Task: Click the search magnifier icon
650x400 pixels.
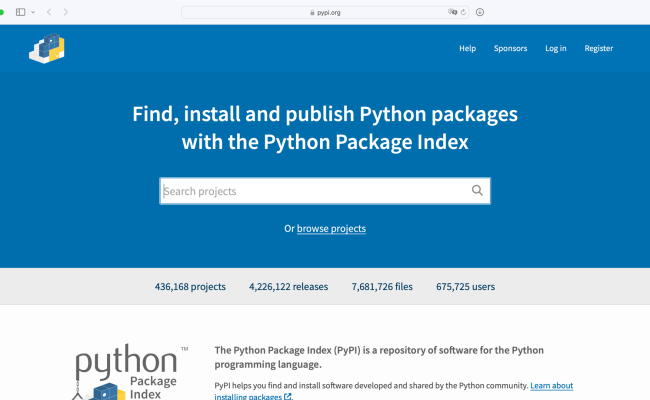Action: pos(477,191)
